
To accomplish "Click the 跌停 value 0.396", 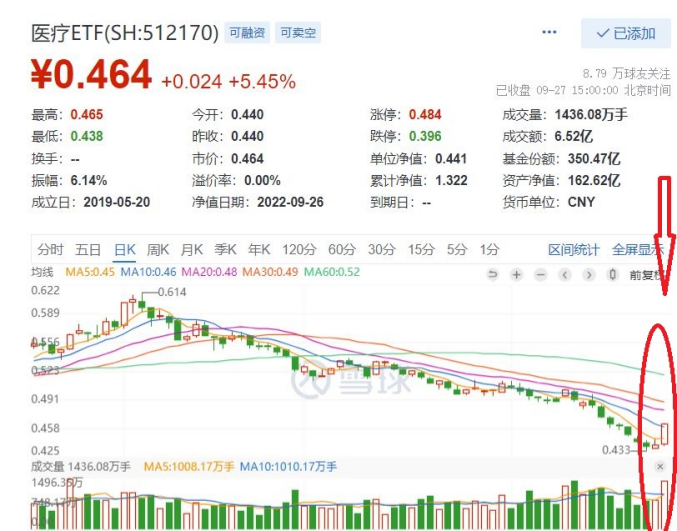I will coord(425,136).
